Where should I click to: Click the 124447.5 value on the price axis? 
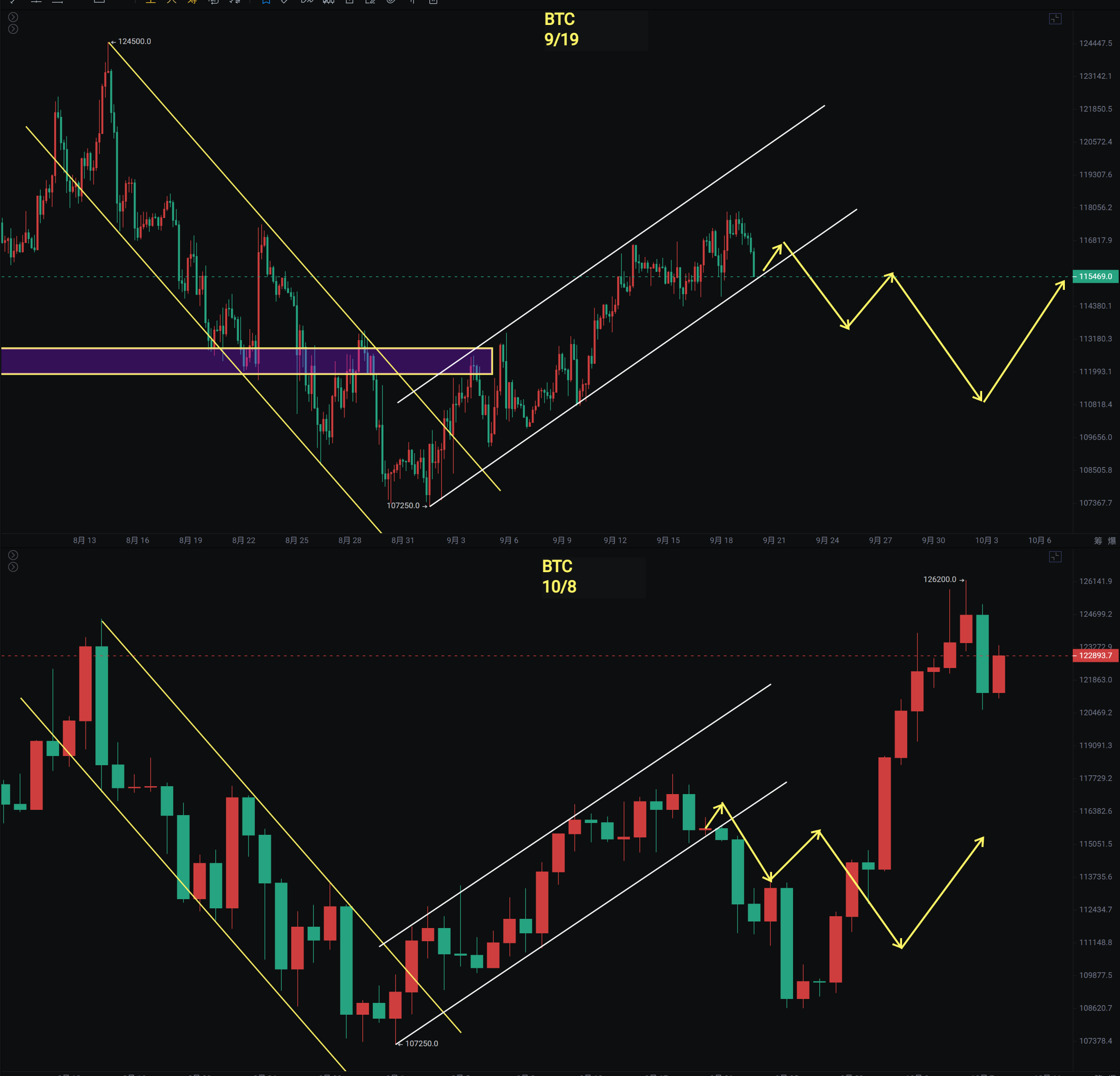point(1095,43)
